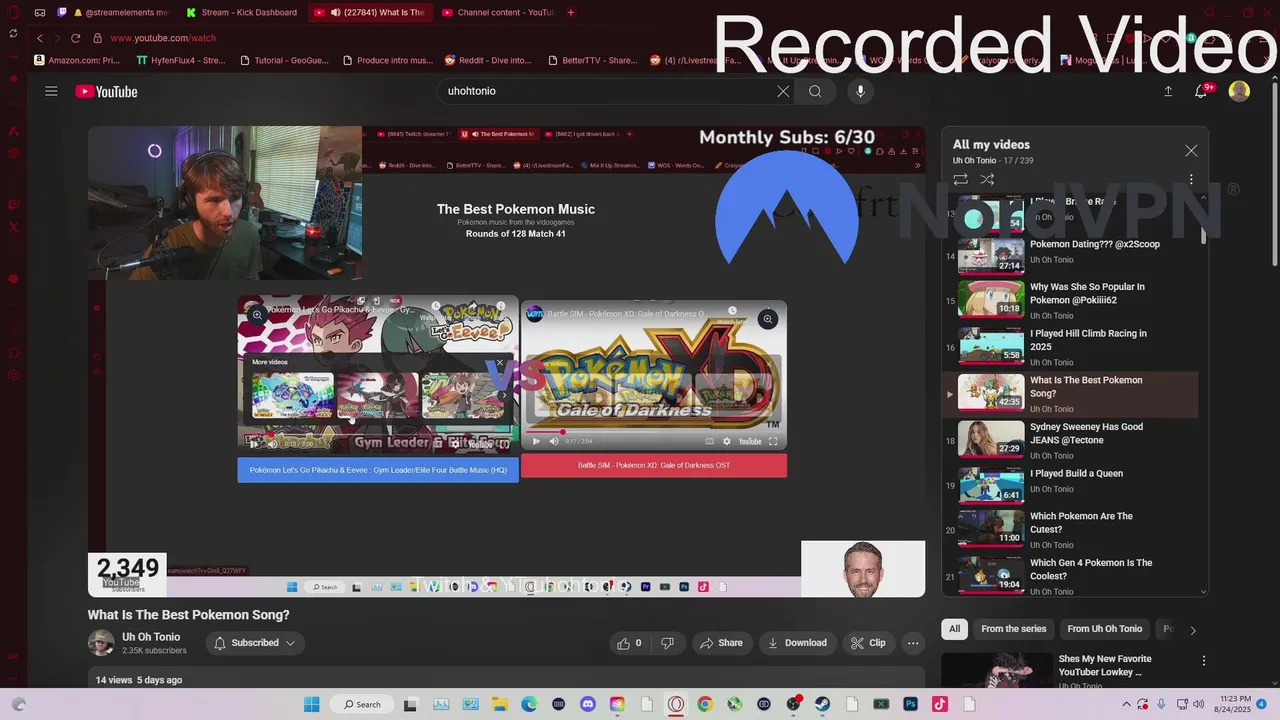Create a Clip of the video

coord(868,643)
